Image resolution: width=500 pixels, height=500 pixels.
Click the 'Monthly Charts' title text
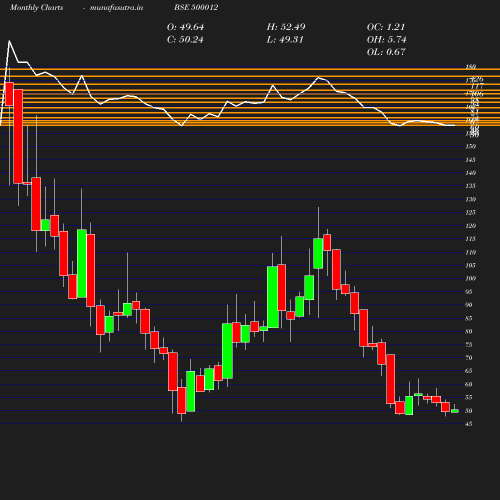coord(37,7)
